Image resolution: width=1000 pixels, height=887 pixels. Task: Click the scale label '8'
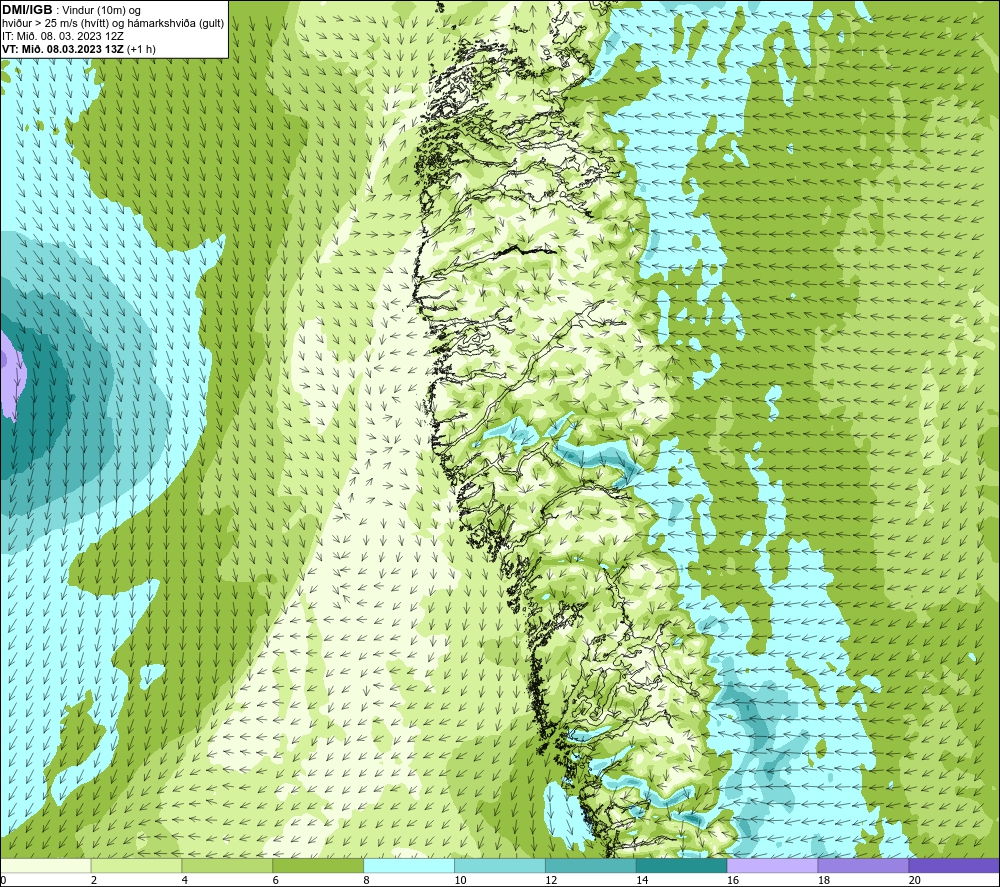pos(366,880)
